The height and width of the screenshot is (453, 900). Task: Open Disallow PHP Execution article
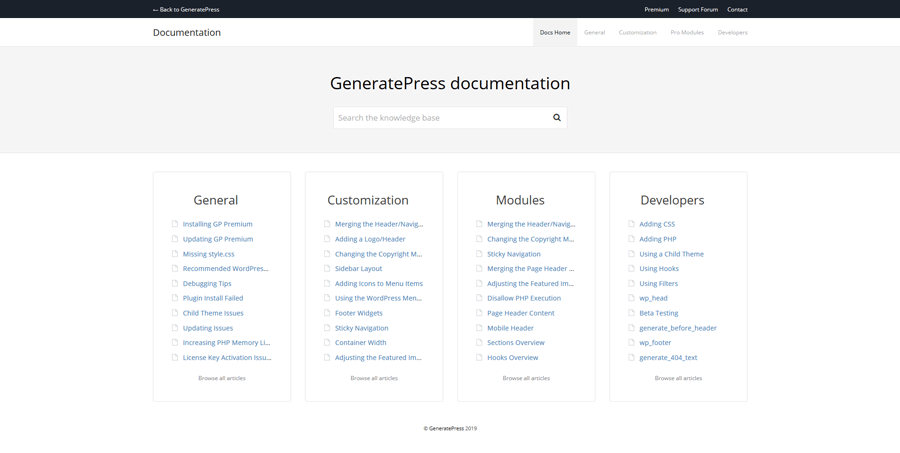point(524,298)
